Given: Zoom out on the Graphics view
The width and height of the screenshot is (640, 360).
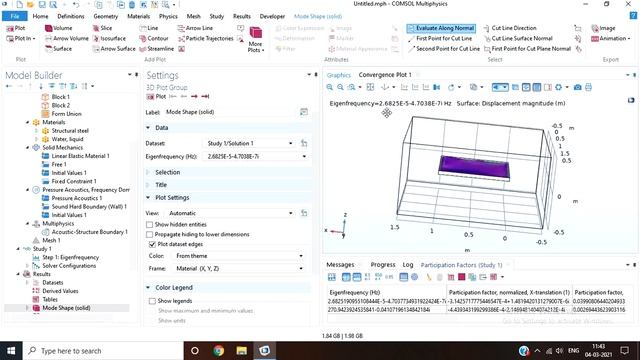Looking at the screenshot, I should tap(340, 87).
